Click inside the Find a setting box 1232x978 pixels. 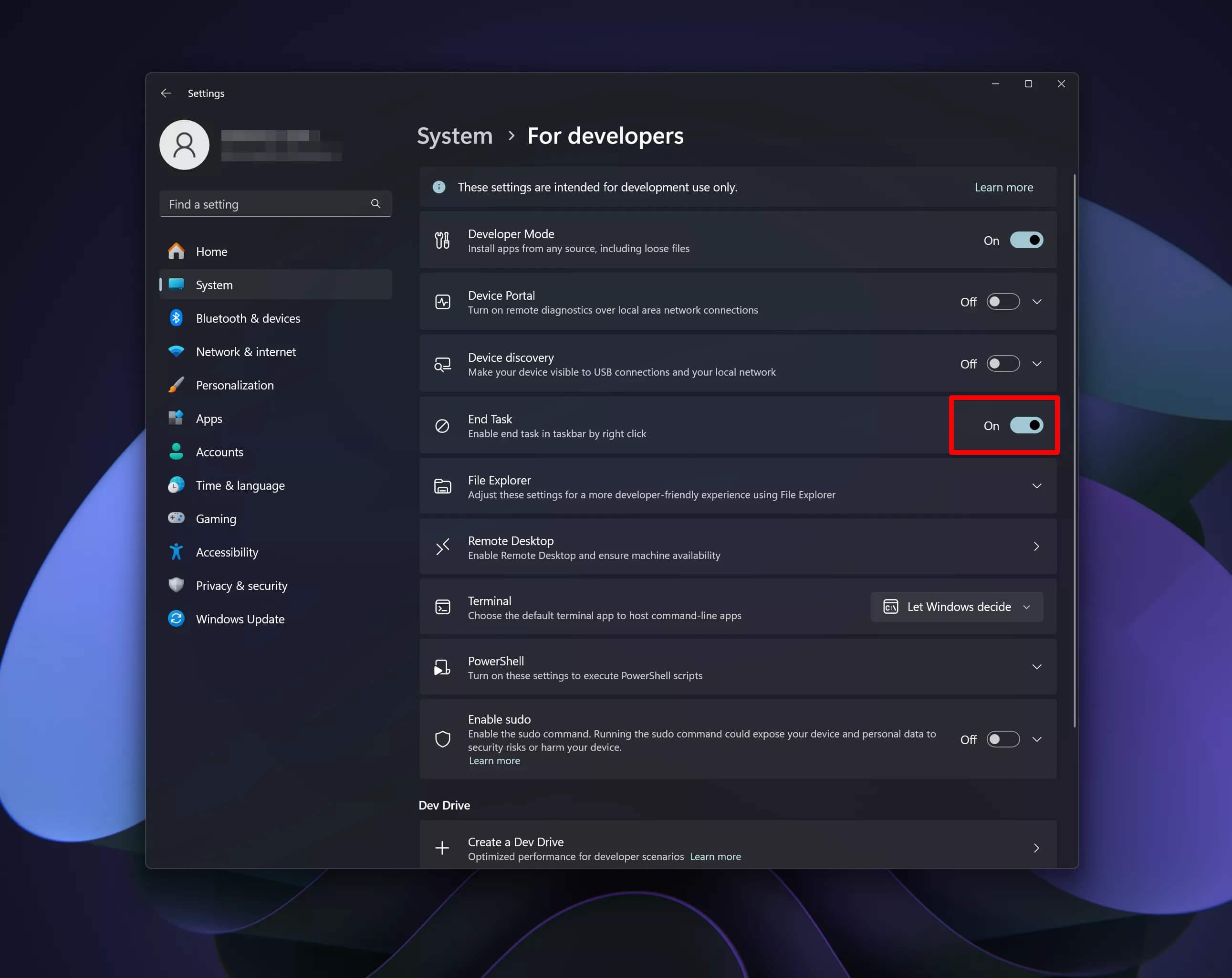tap(275, 204)
